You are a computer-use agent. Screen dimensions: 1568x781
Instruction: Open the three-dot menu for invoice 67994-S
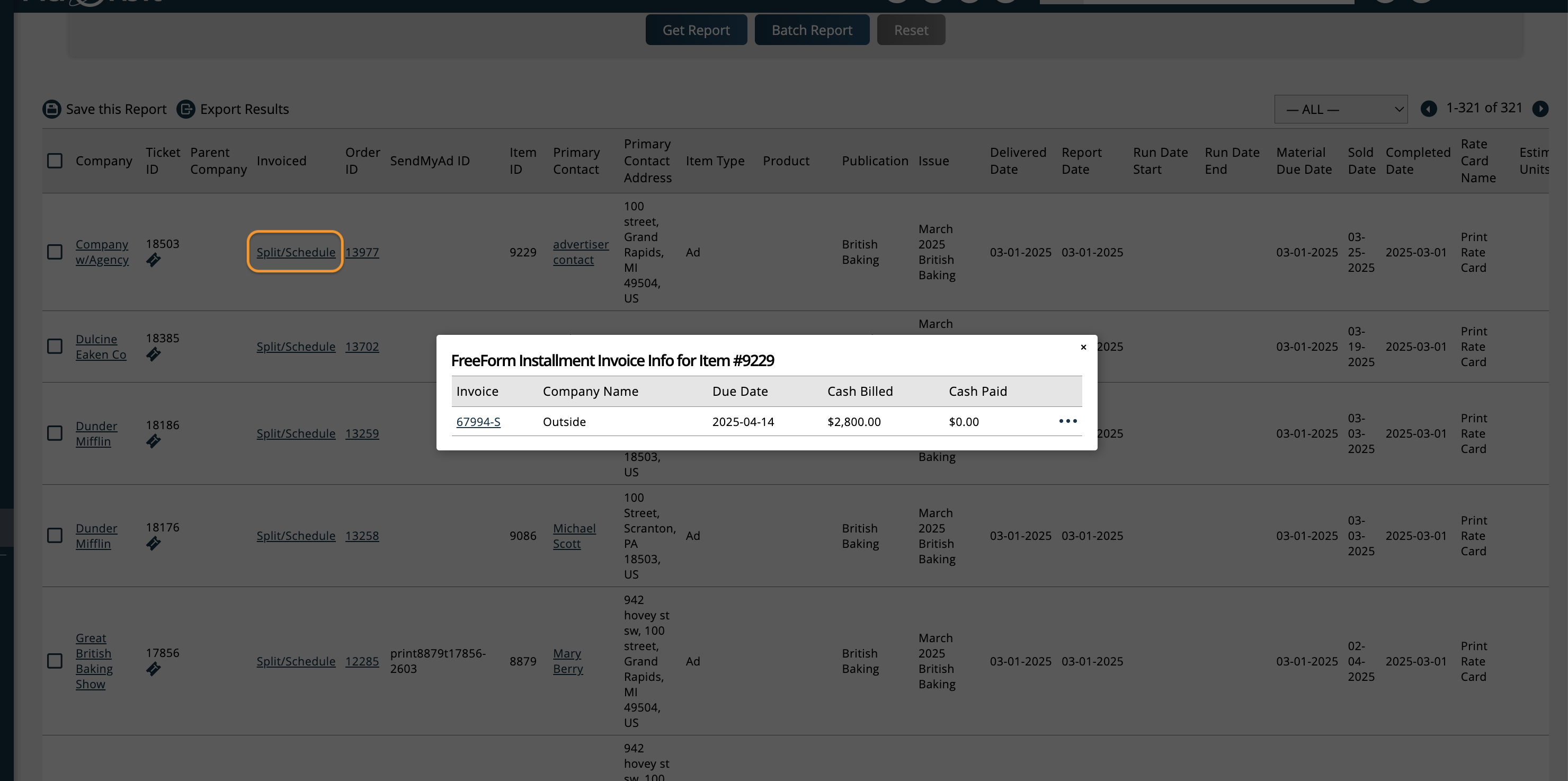[1067, 421]
